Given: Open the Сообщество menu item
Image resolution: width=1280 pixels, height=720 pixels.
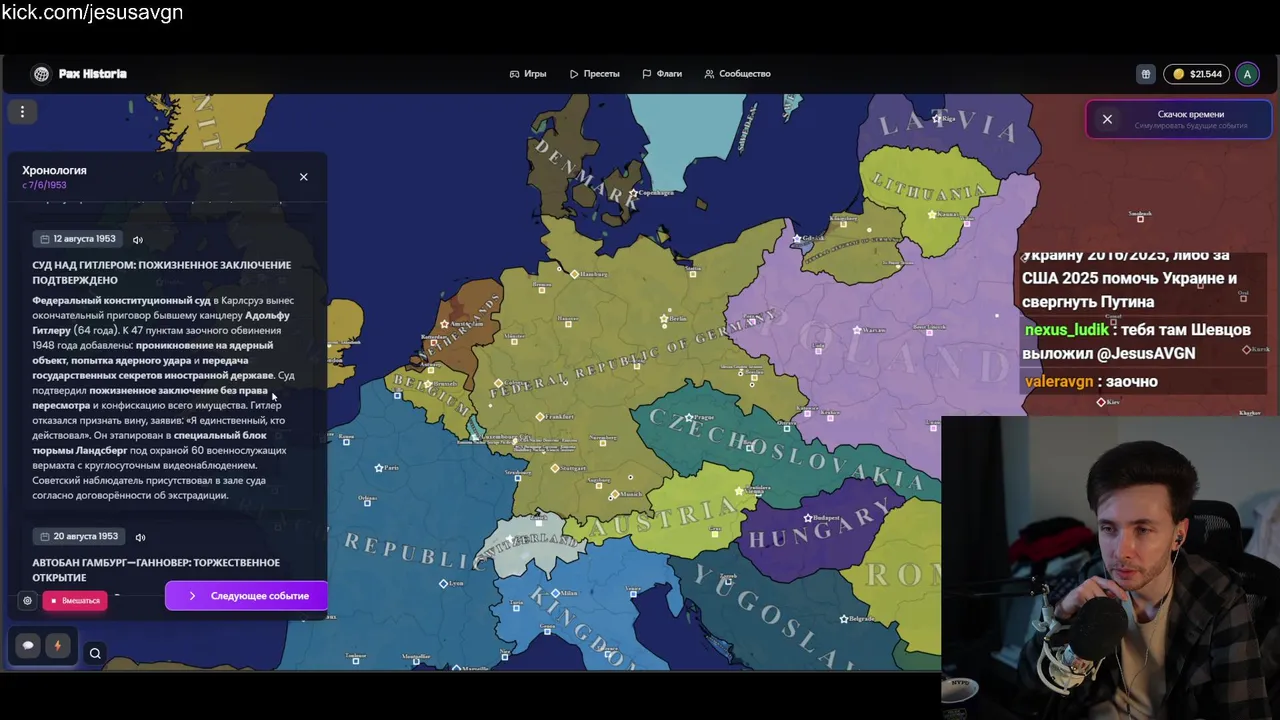Looking at the screenshot, I should (x=737, y=74).
